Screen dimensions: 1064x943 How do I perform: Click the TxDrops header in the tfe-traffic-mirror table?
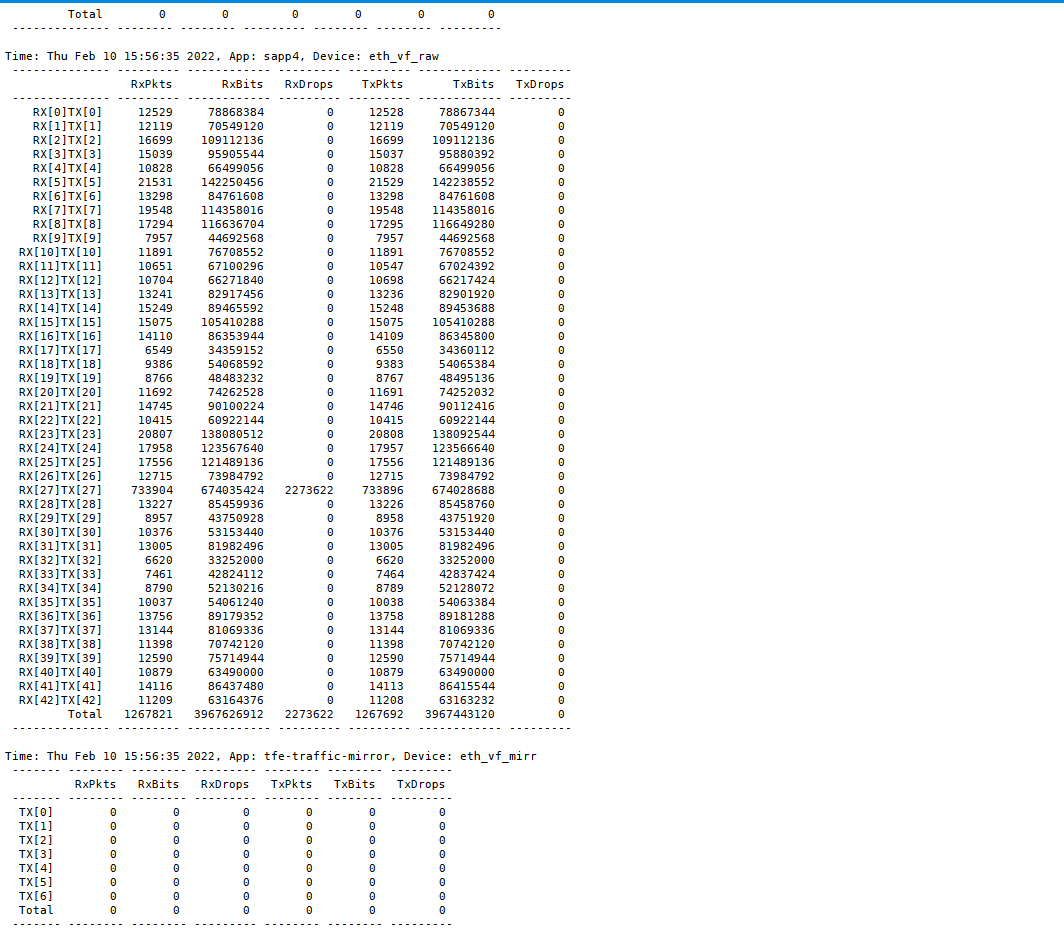420,785
